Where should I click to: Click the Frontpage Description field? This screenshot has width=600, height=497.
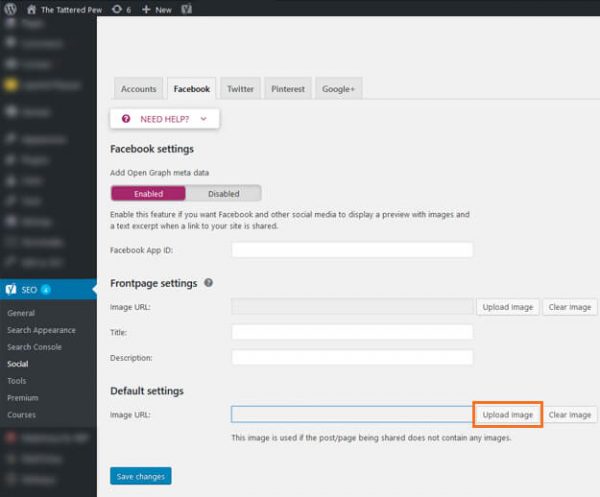[352, 357]
